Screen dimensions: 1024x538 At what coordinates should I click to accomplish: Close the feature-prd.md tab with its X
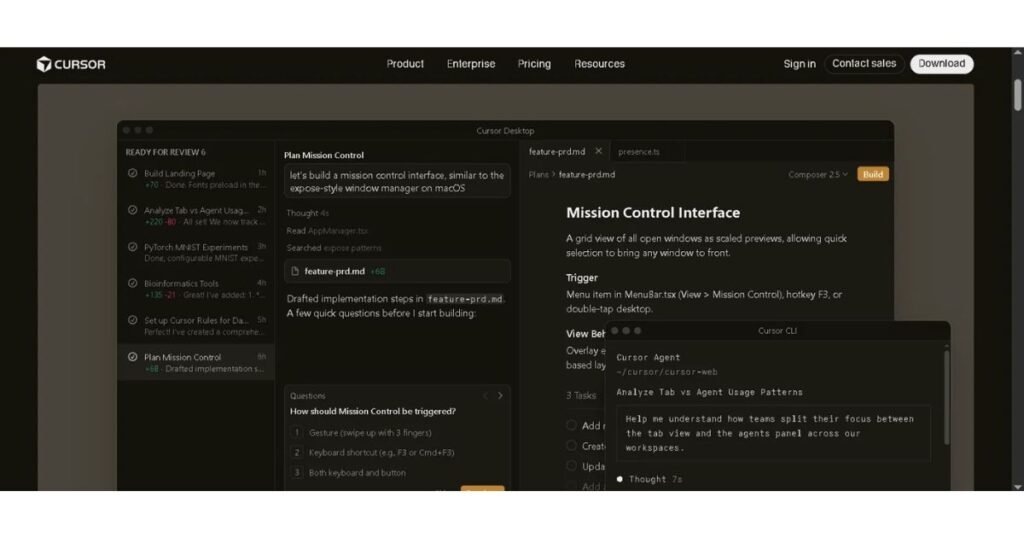pyautogui.click(x=598, y=151)
